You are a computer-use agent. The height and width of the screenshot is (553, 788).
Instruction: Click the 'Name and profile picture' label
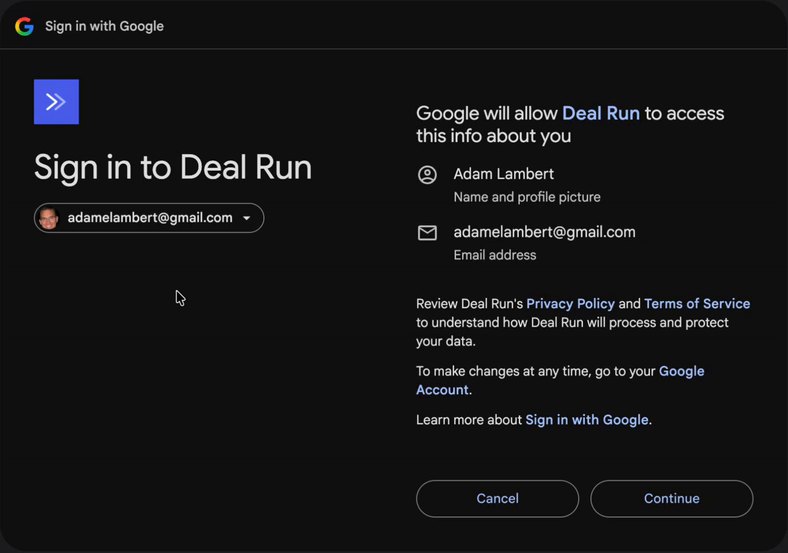click(527, 197)
